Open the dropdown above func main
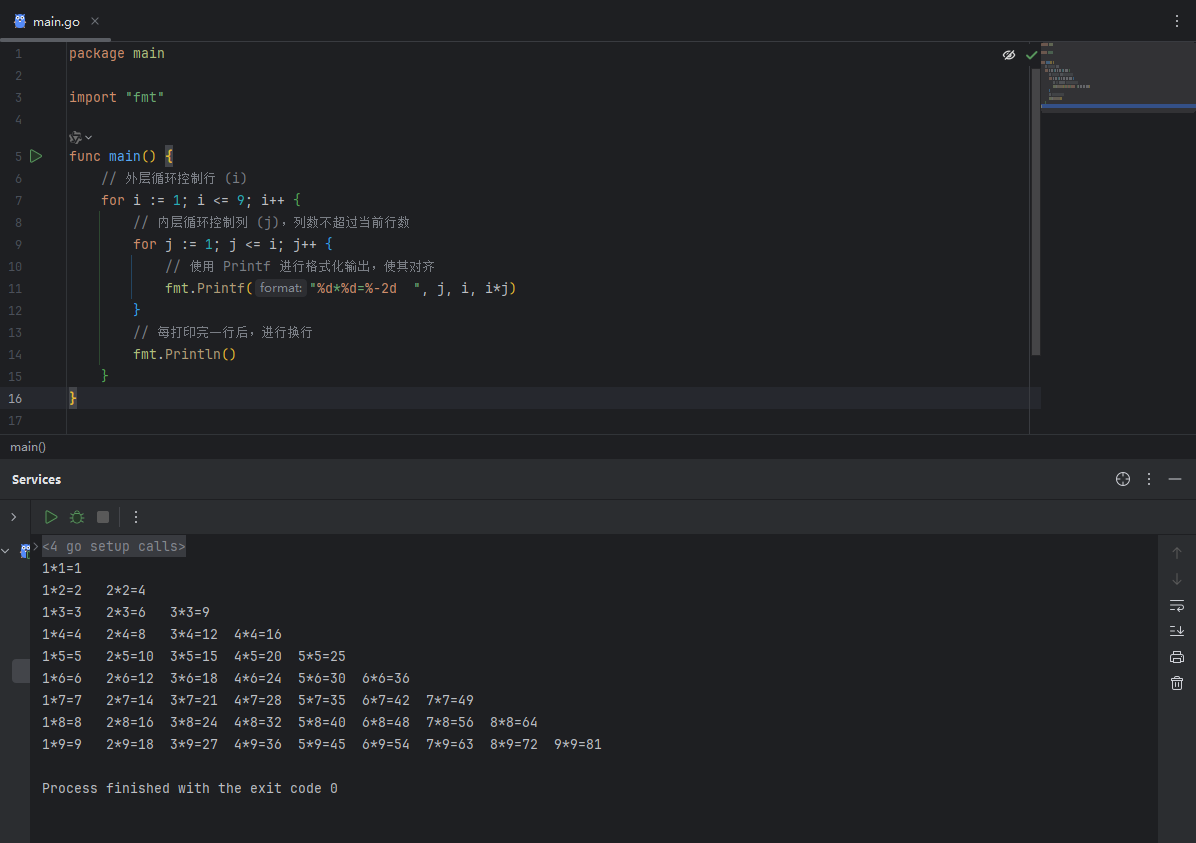This screenshot has width=1196, height=843. point(81,137)
